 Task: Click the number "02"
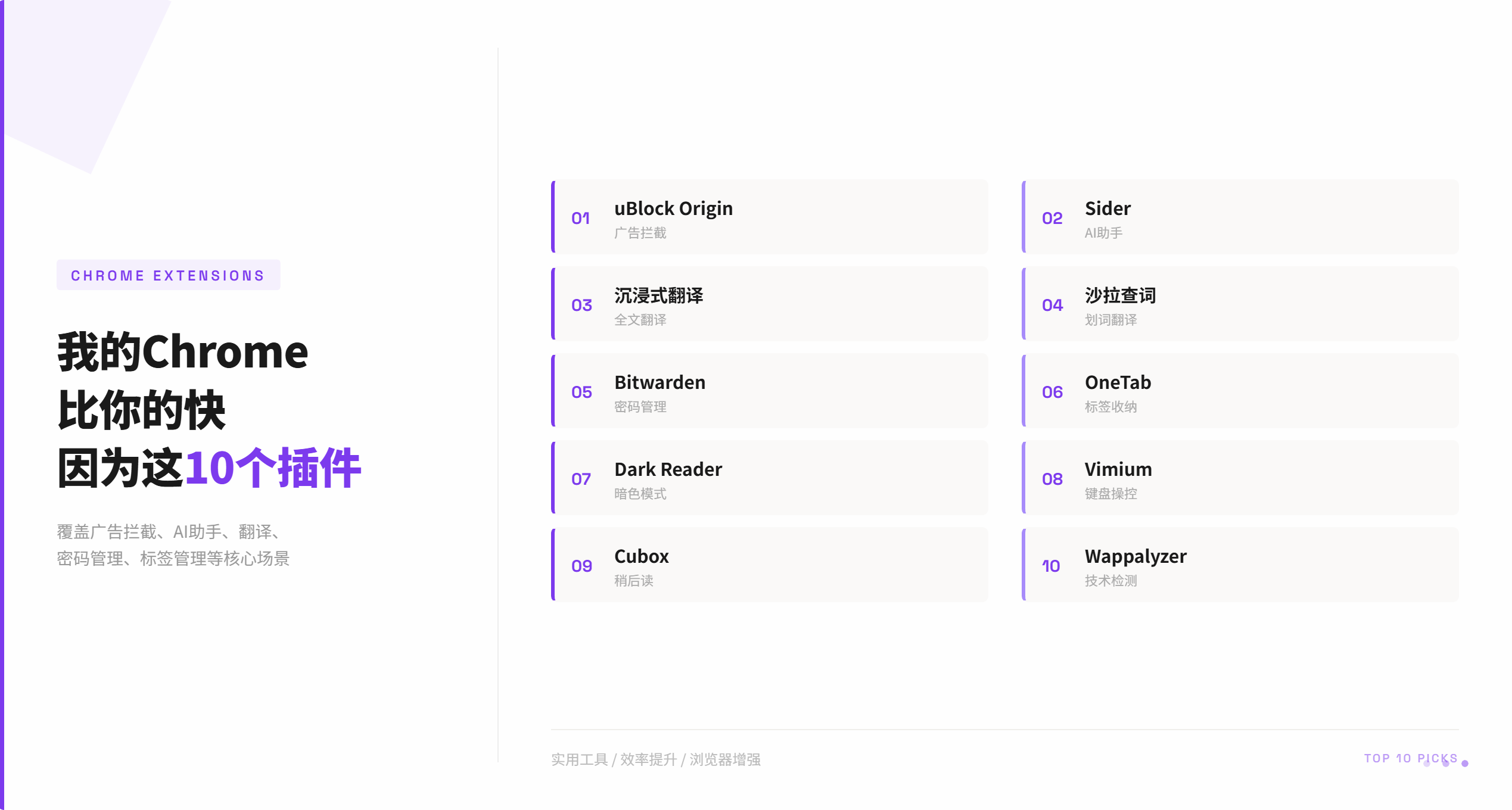(1052, 218)
